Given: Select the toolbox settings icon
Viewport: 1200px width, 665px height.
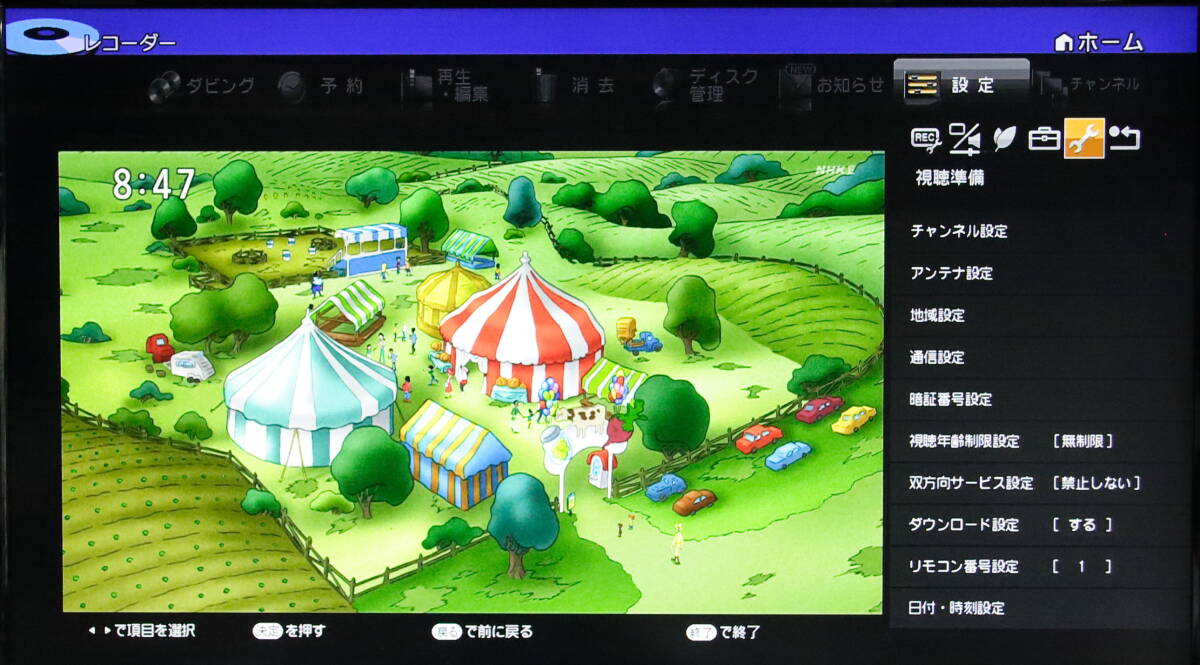Looking at the screenshot, I should point(1044,139).
